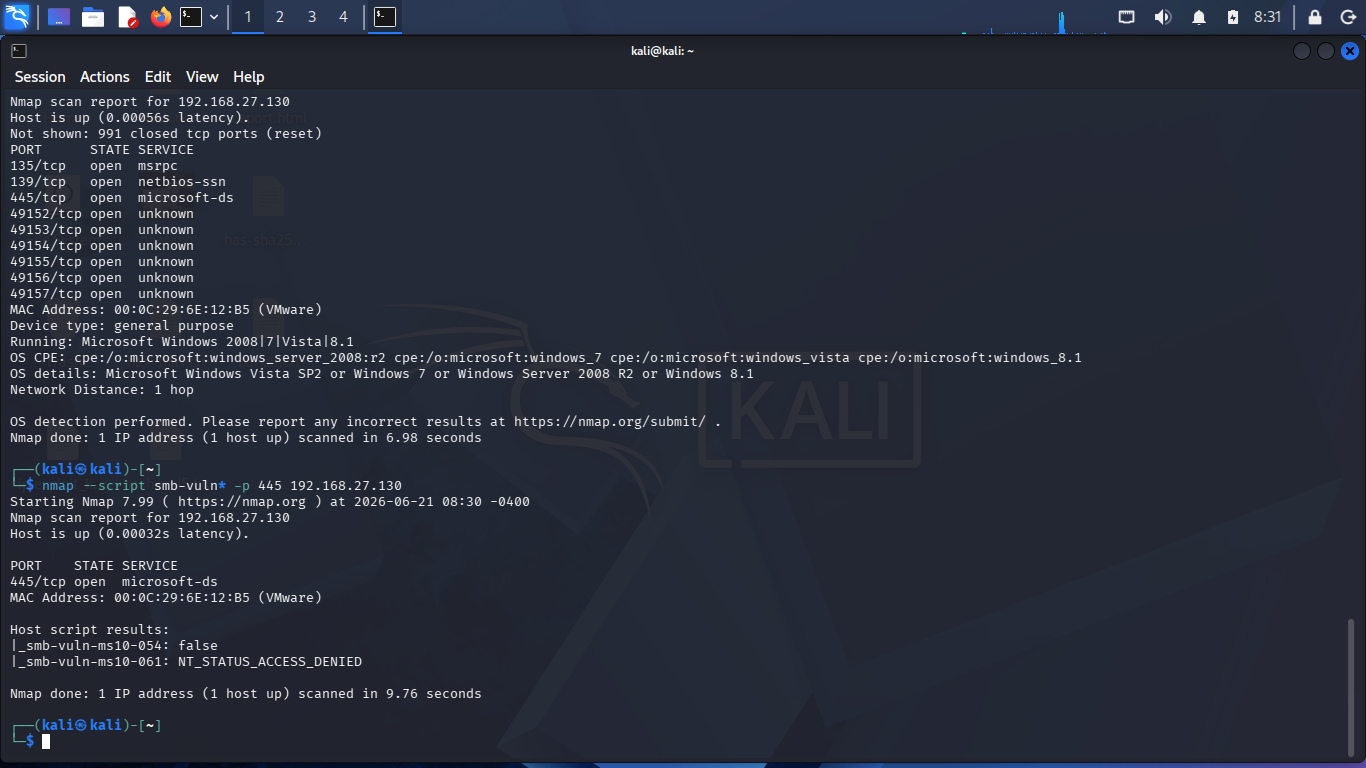The image size is (1366, 768).
Task: Open a new terminal from panel launcher
Action: tap(191, 17)
